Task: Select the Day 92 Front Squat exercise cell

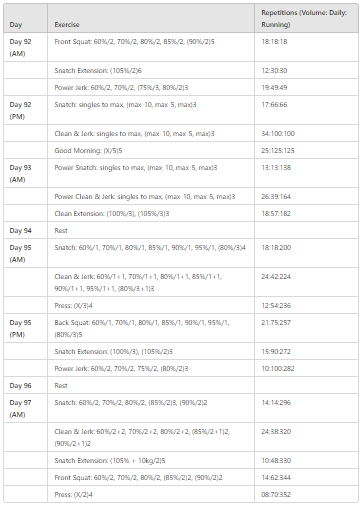Action: pos(151,47)
